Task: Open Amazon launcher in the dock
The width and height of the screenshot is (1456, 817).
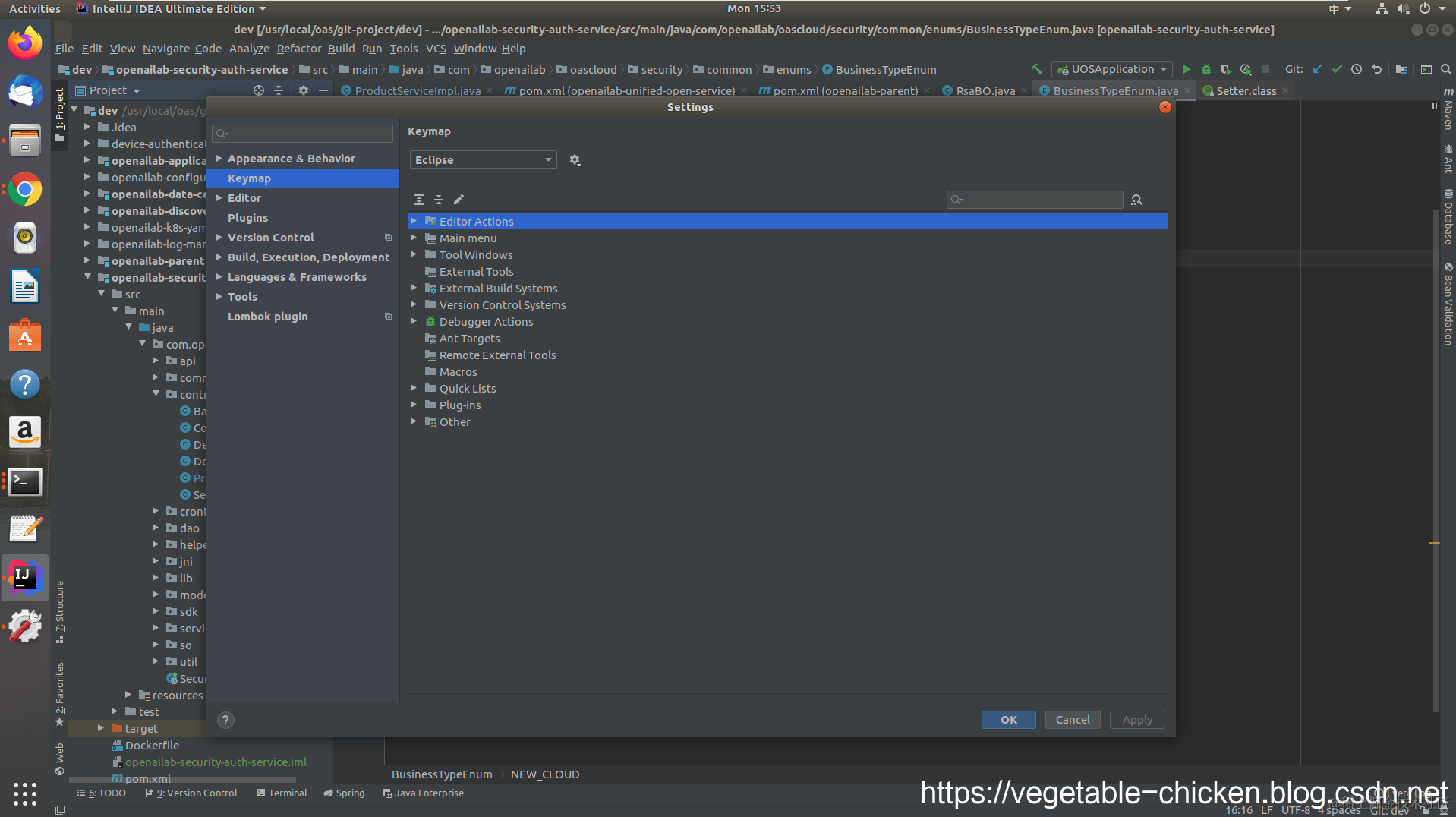Action: (x=25, y=433)
